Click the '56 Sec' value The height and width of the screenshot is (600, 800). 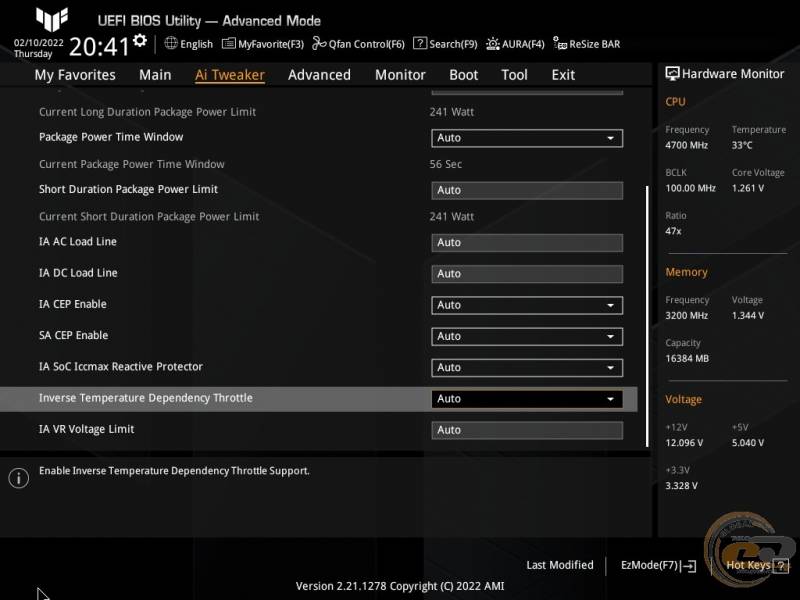[445, 164]
